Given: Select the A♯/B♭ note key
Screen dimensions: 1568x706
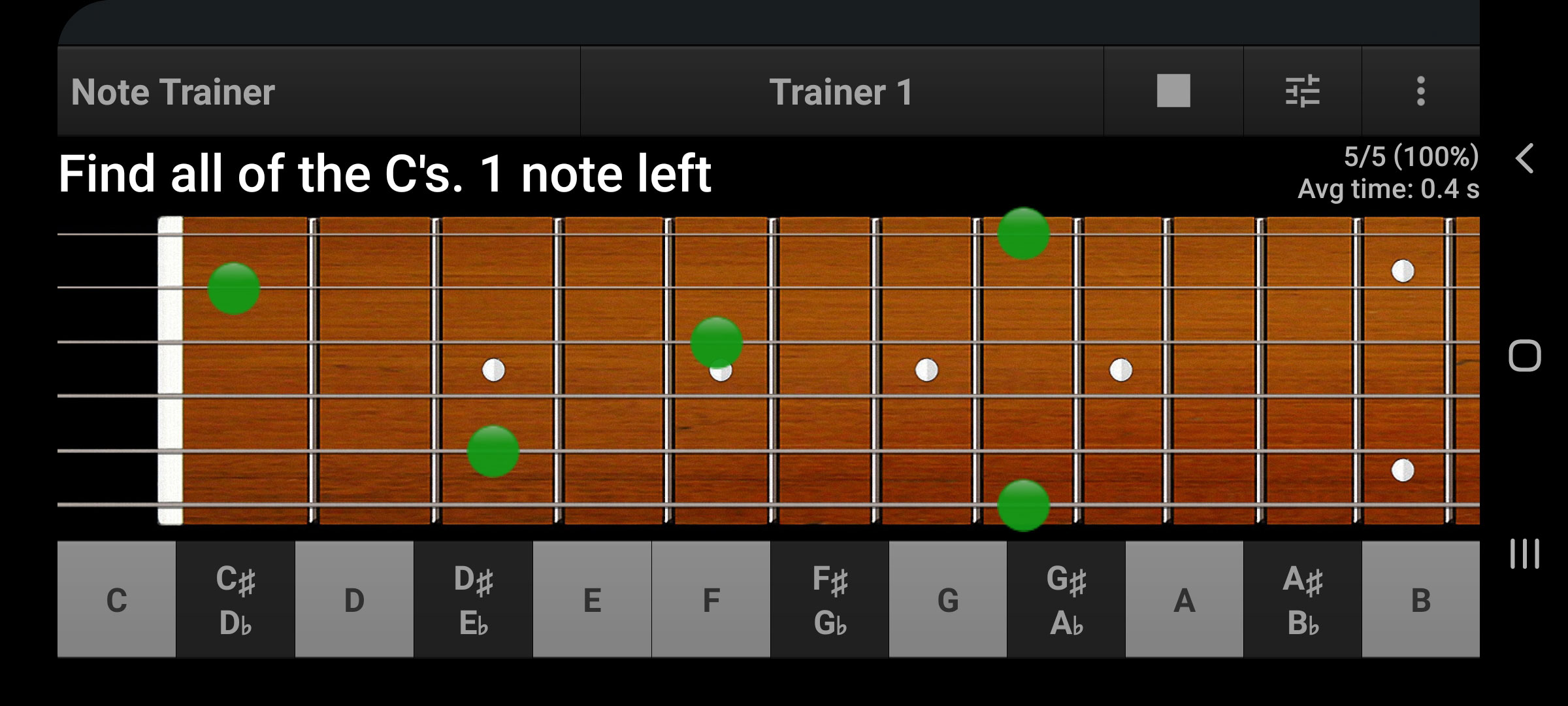Looking at the screenshot, I should 1303,599.
